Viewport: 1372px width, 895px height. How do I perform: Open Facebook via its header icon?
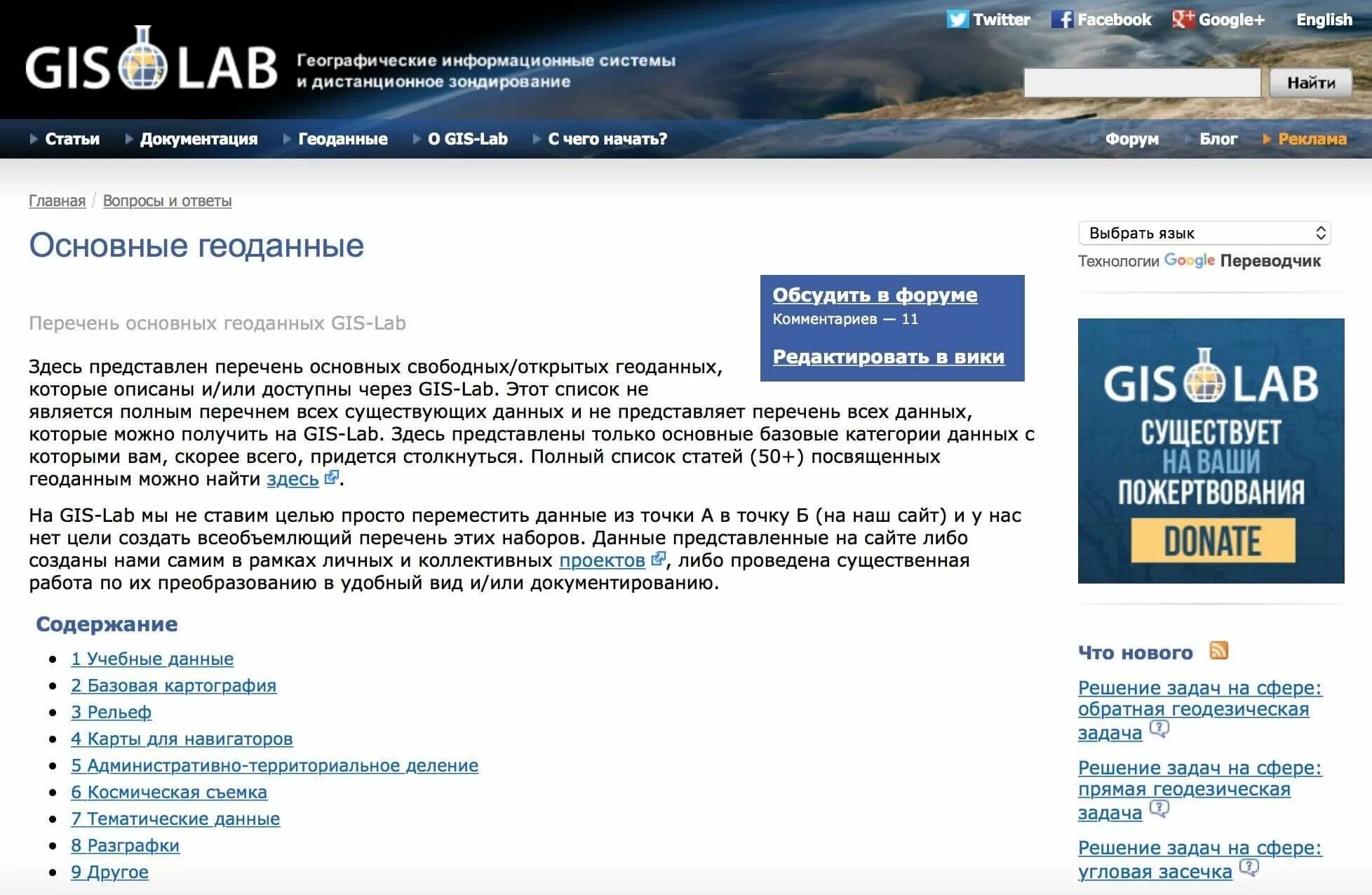click(1063, 19)
